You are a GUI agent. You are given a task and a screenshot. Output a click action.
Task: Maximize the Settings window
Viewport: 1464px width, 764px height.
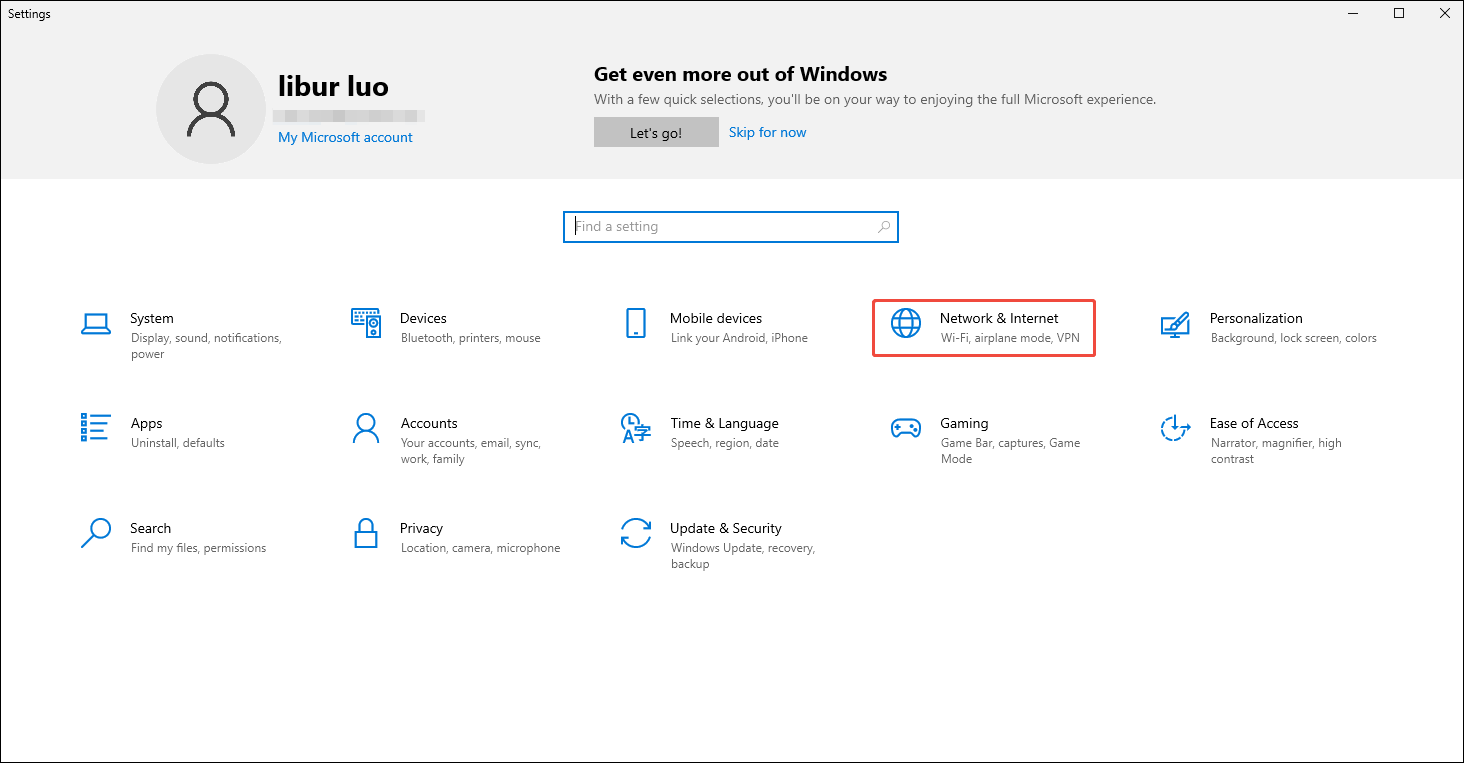[x=1399, y=13]
